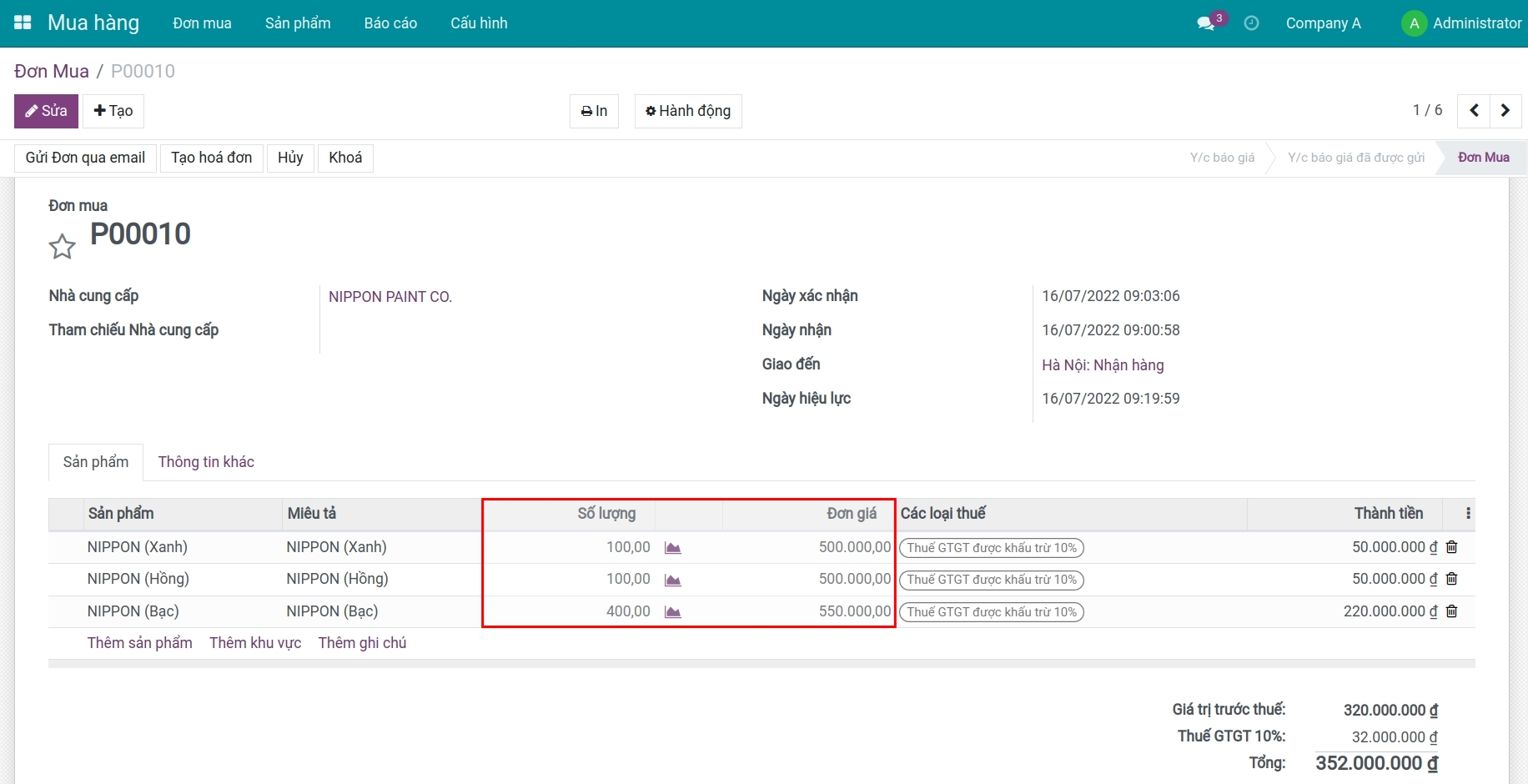Print the order using the In printer icon
The width and height of the screenshot is (1528, 784).
click(x=593, y=111)
